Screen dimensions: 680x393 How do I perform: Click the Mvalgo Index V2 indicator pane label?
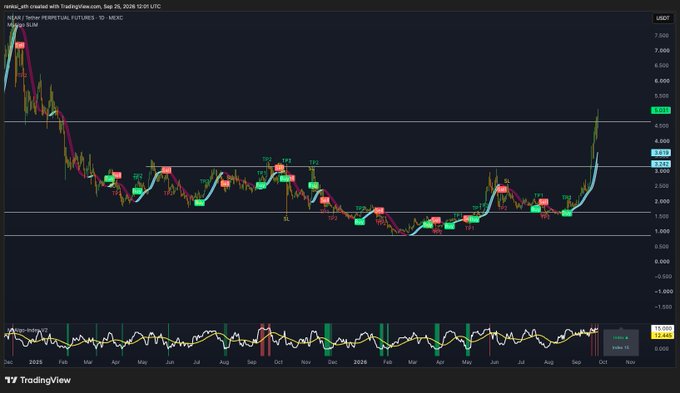(x=27, y=331)
